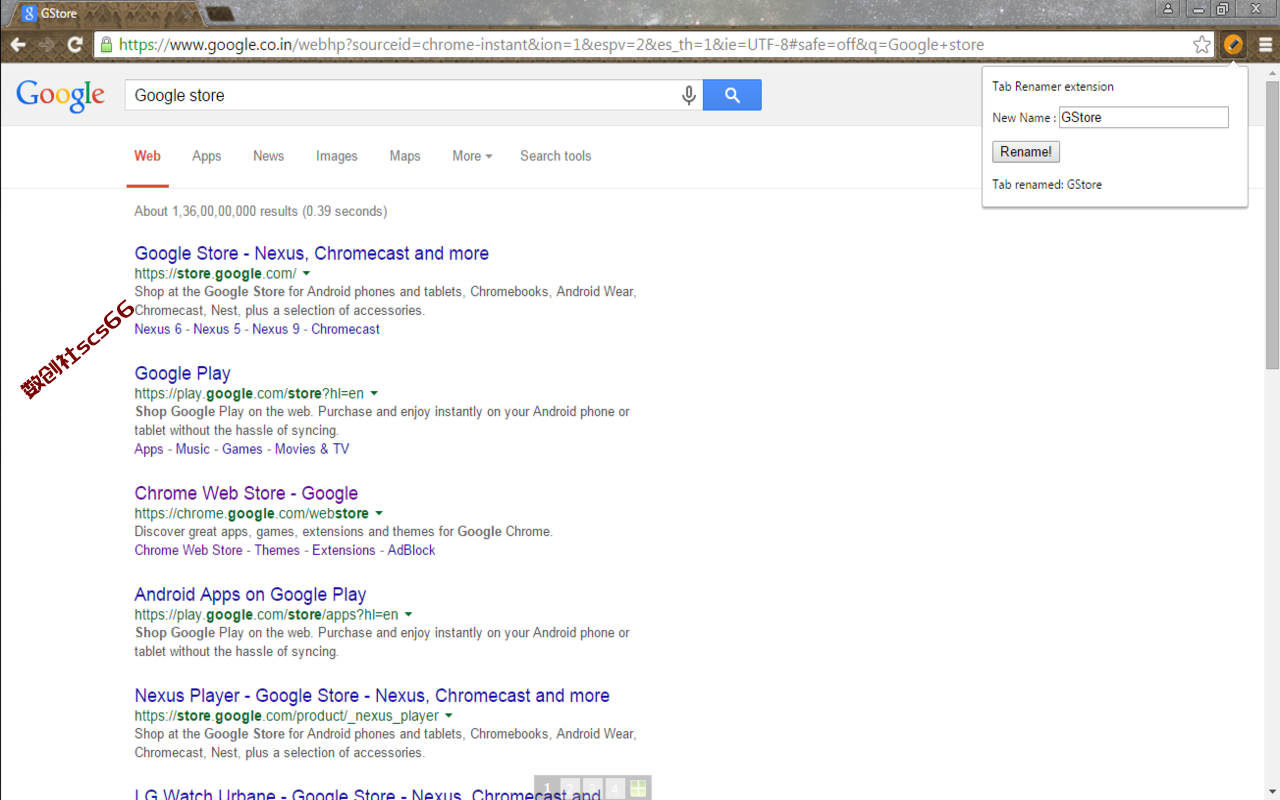The height and width of the screenshot is (800, 1280).
Task: Select the GStore browser tab
Action: pos(105,14)
